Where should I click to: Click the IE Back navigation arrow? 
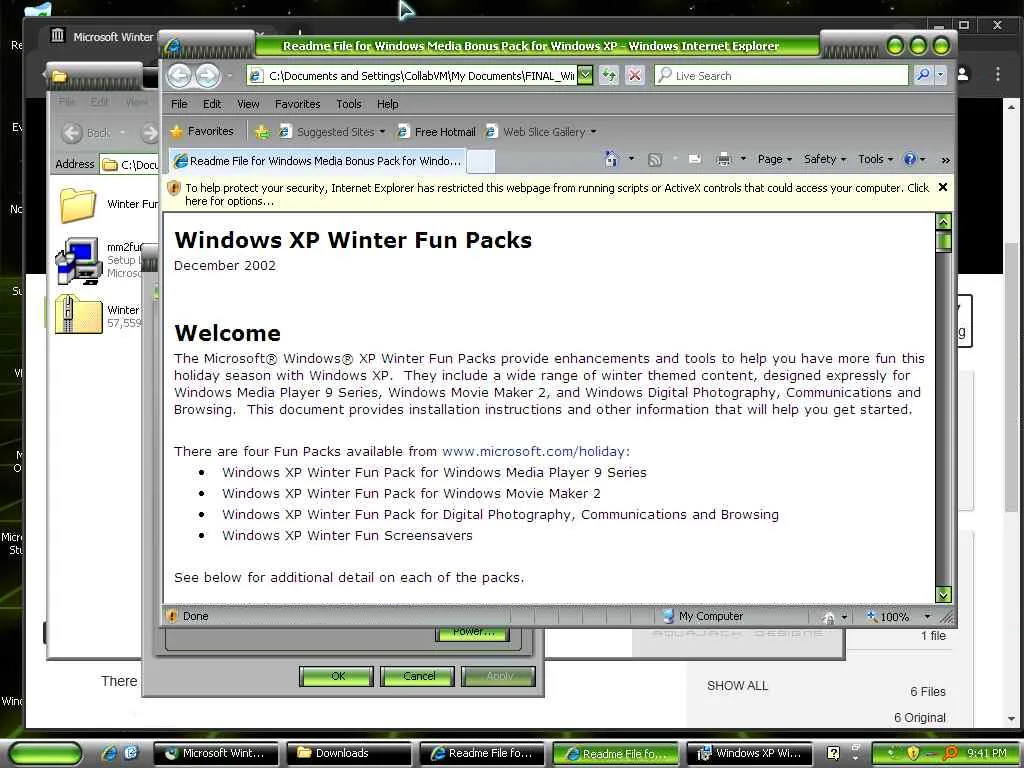(180, 76)
